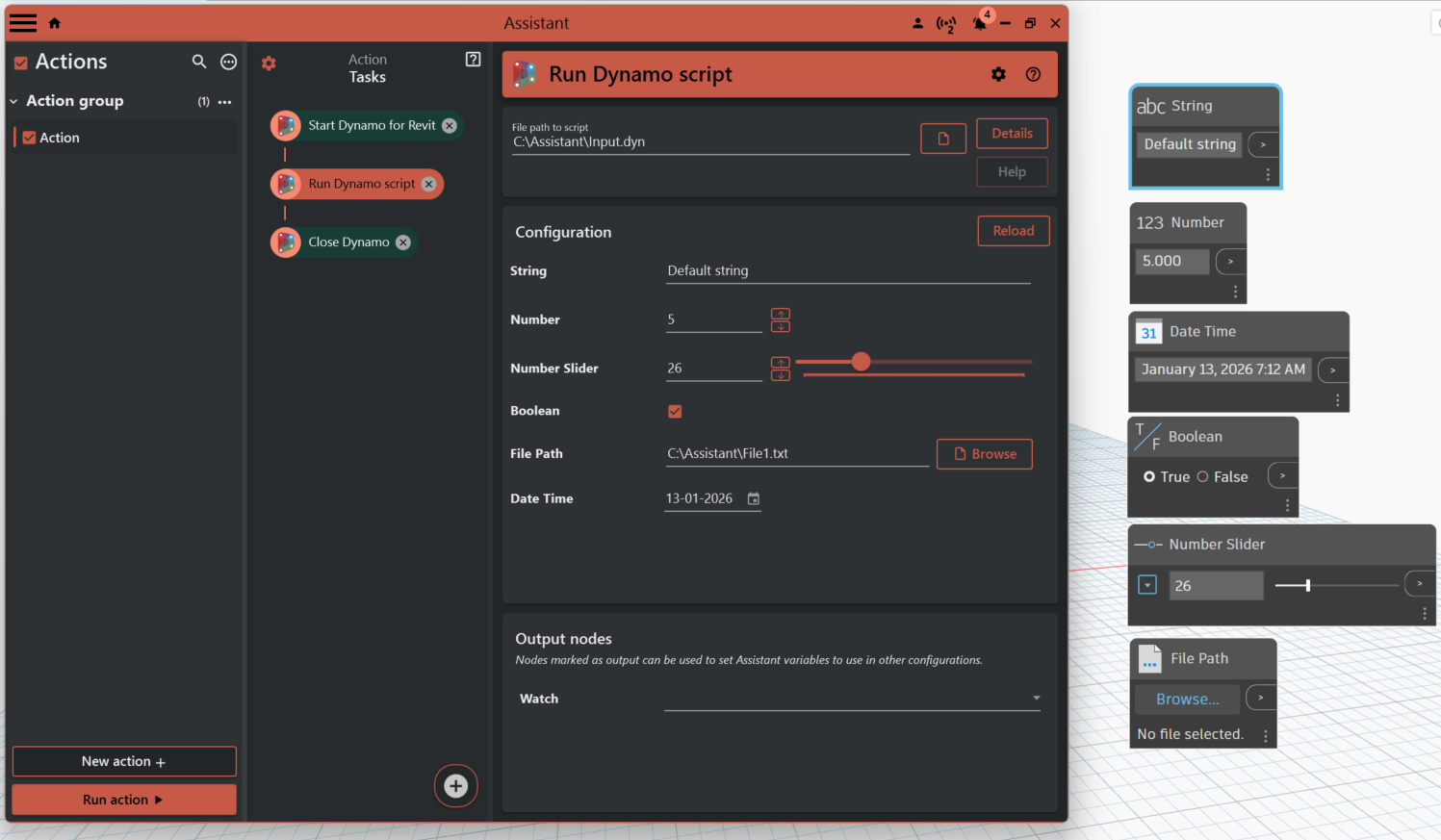Click the help question mark icon

pyautogui.click(x=1033, y=74)
